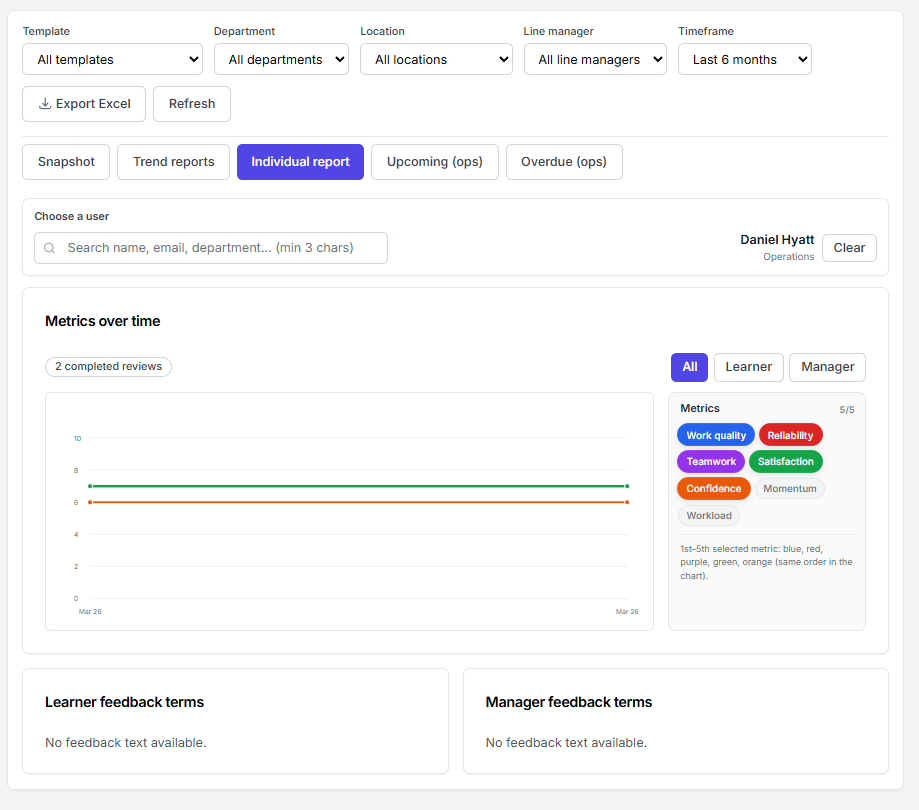The image size is (919, 810).
Task: Click the magnifier icon in user search
Action: coord(50,248)
